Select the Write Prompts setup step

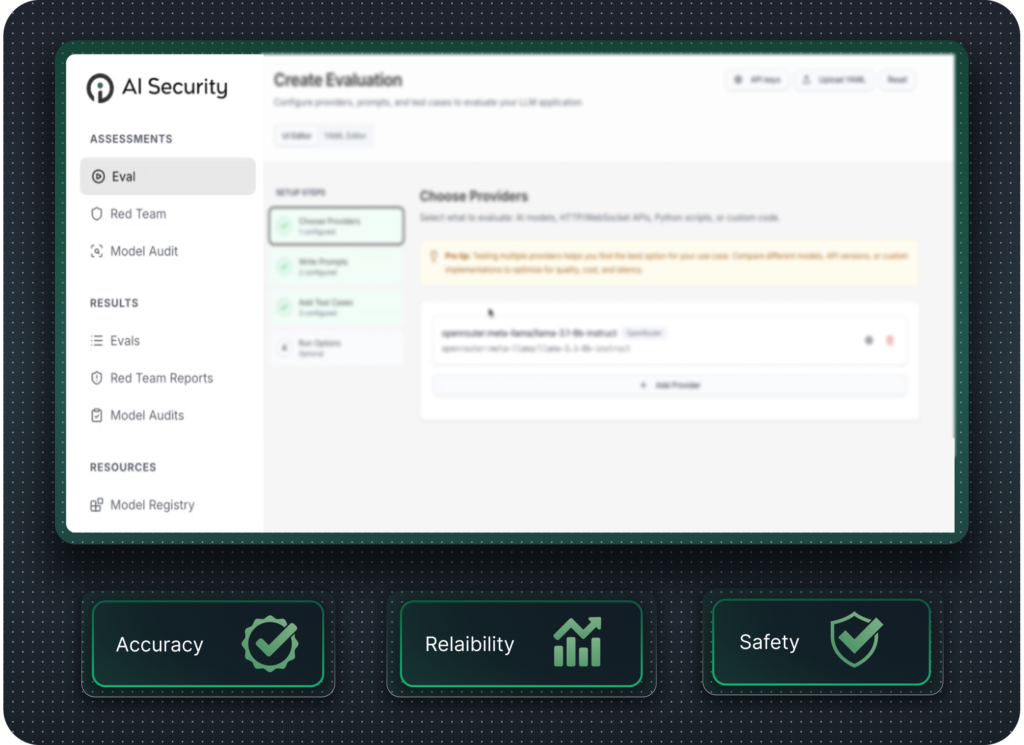(336, 267)
